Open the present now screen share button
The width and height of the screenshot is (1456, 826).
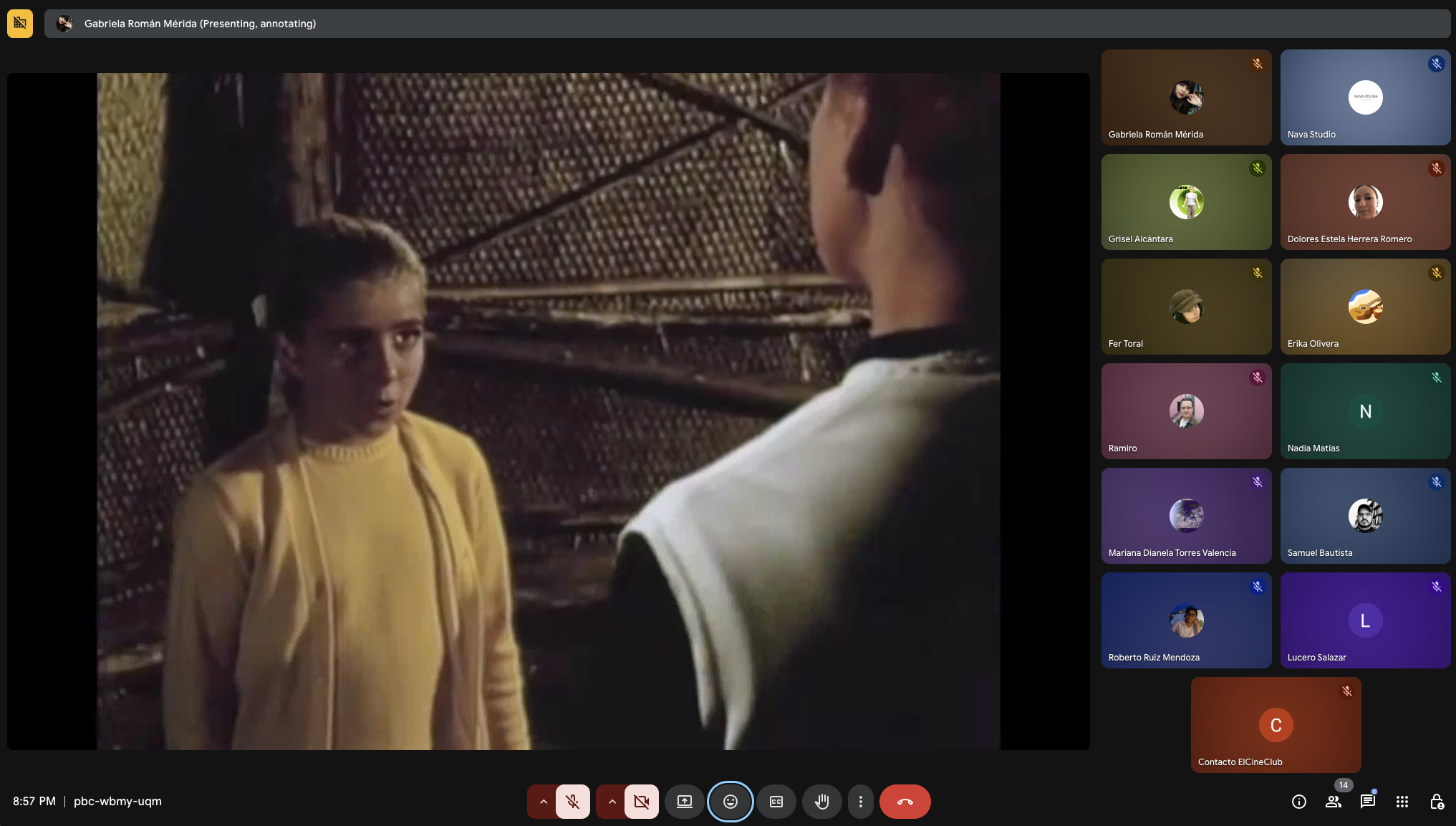[x=684, y=802]
